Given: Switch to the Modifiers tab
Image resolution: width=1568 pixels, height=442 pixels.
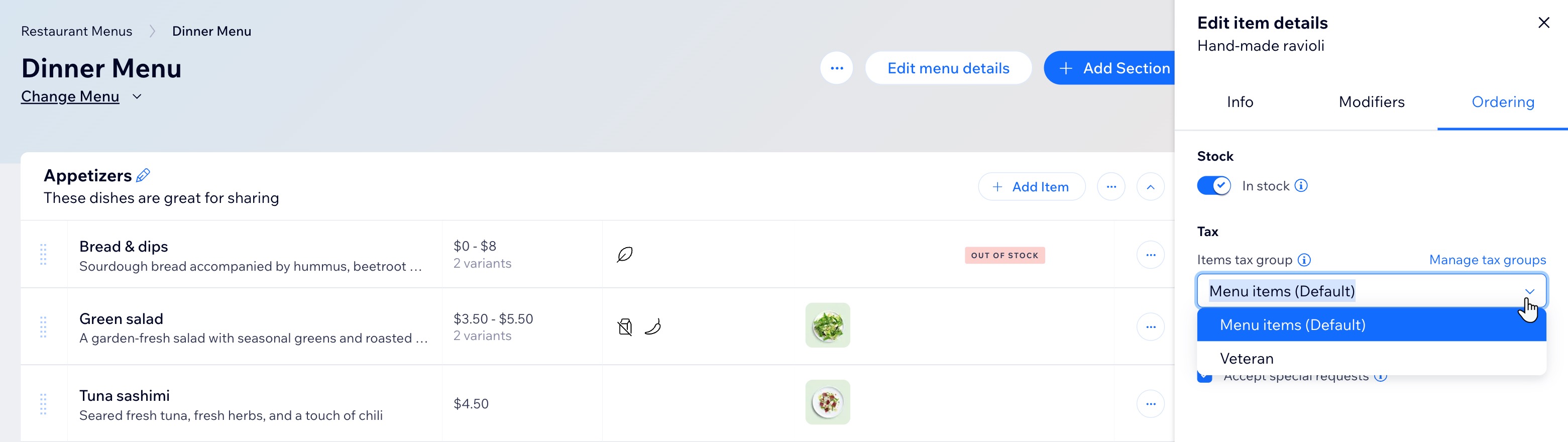Looking at the screenshot, I should pyautogui.click(x=1371, y=102).
